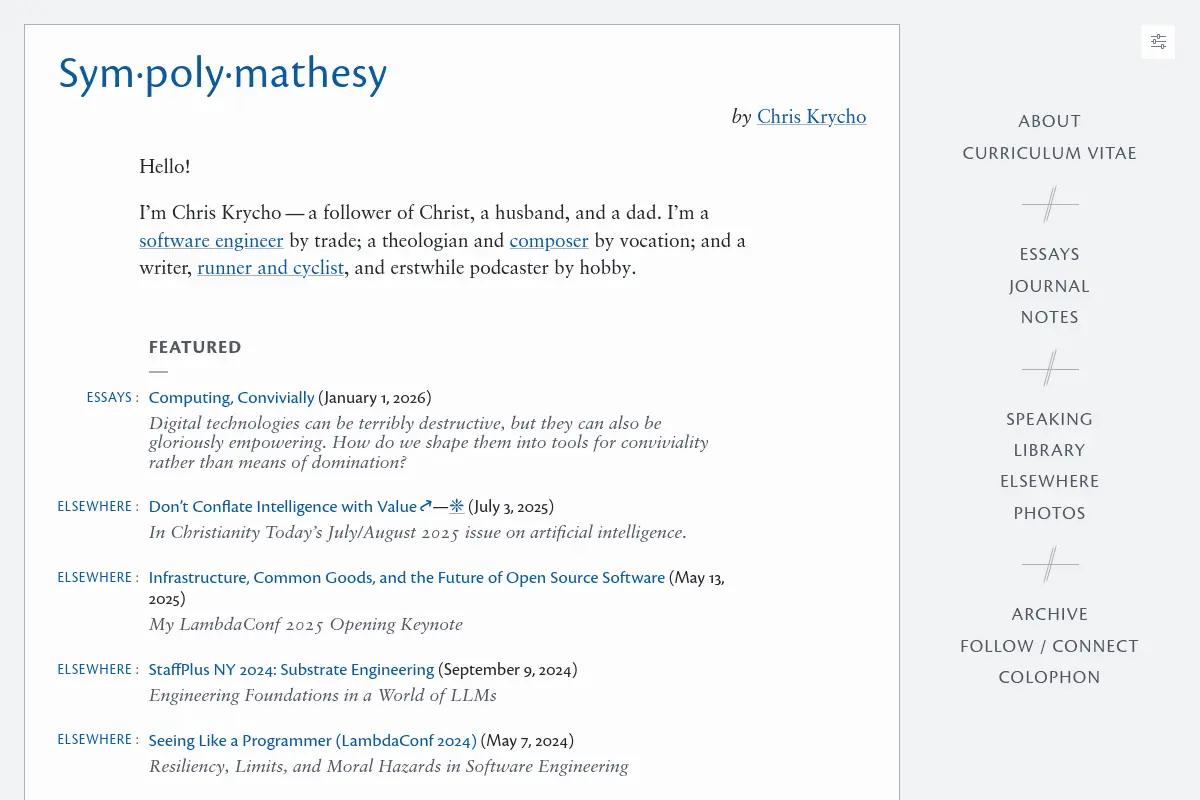
Task: Open the Speaking page
Action: [x=1049, y=419]
